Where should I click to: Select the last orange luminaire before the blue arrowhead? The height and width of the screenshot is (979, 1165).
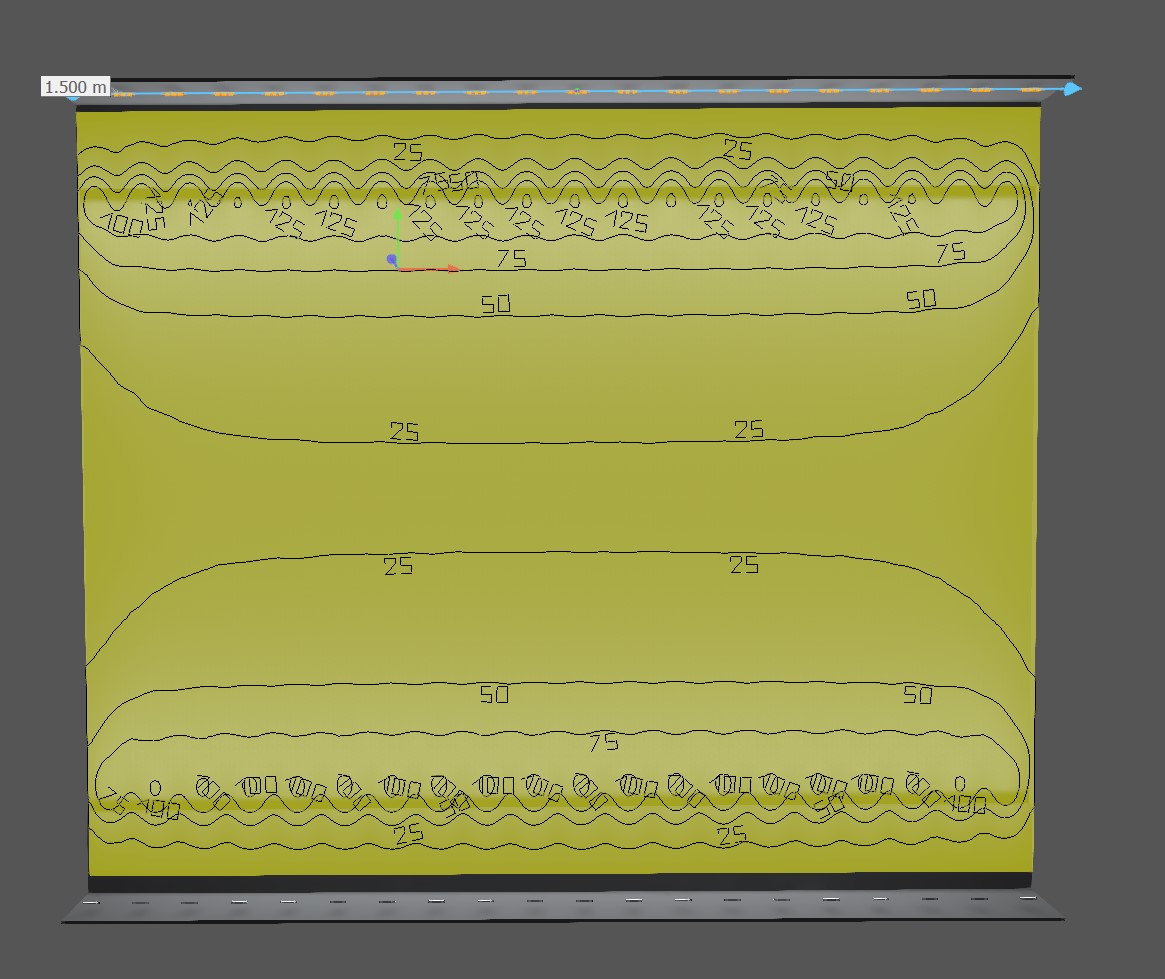click(x=1031, y=90)
